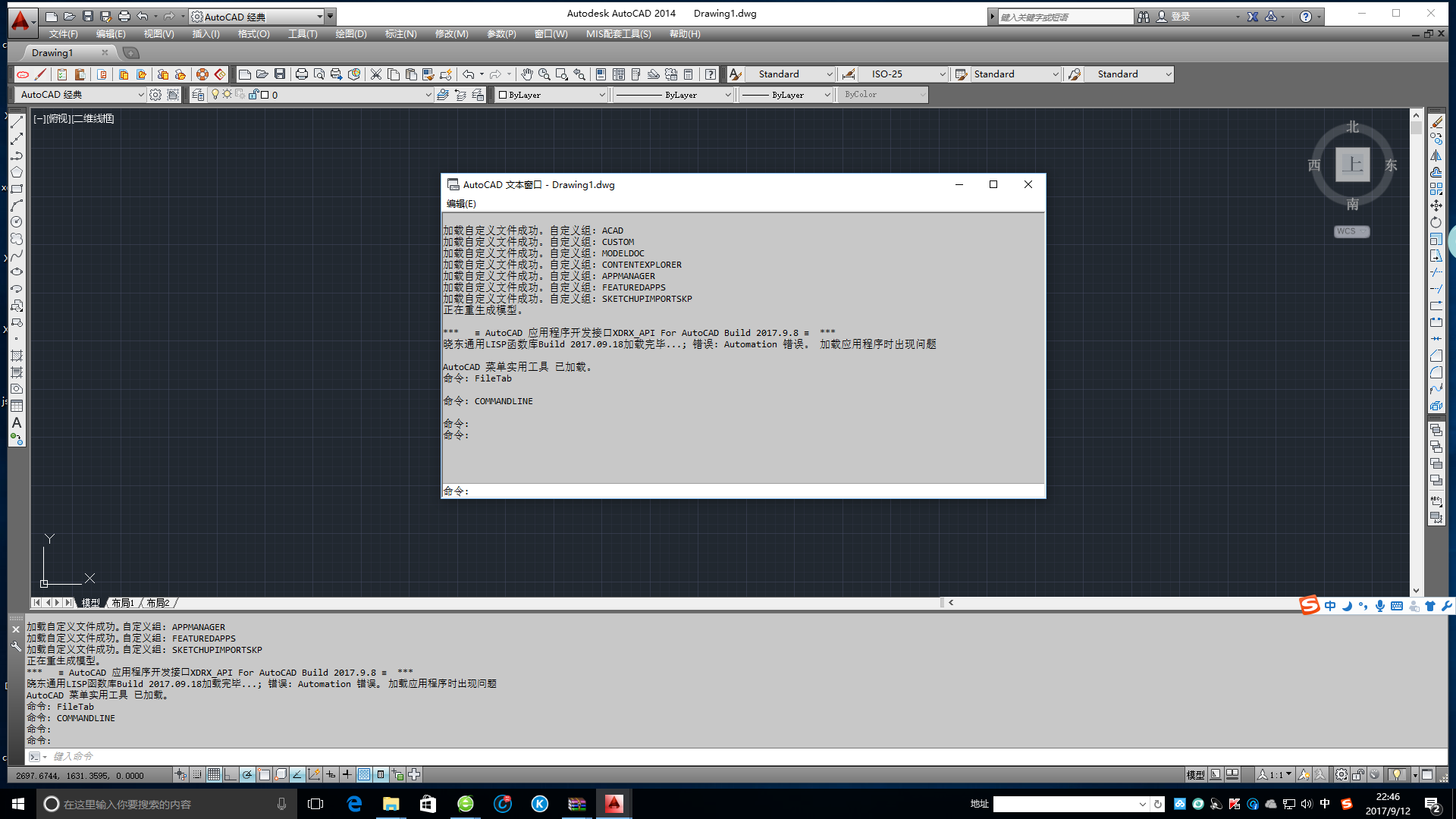
Task: Expand the AutoCAD 经典 workspace dropdown
Action: pos(140,95)
